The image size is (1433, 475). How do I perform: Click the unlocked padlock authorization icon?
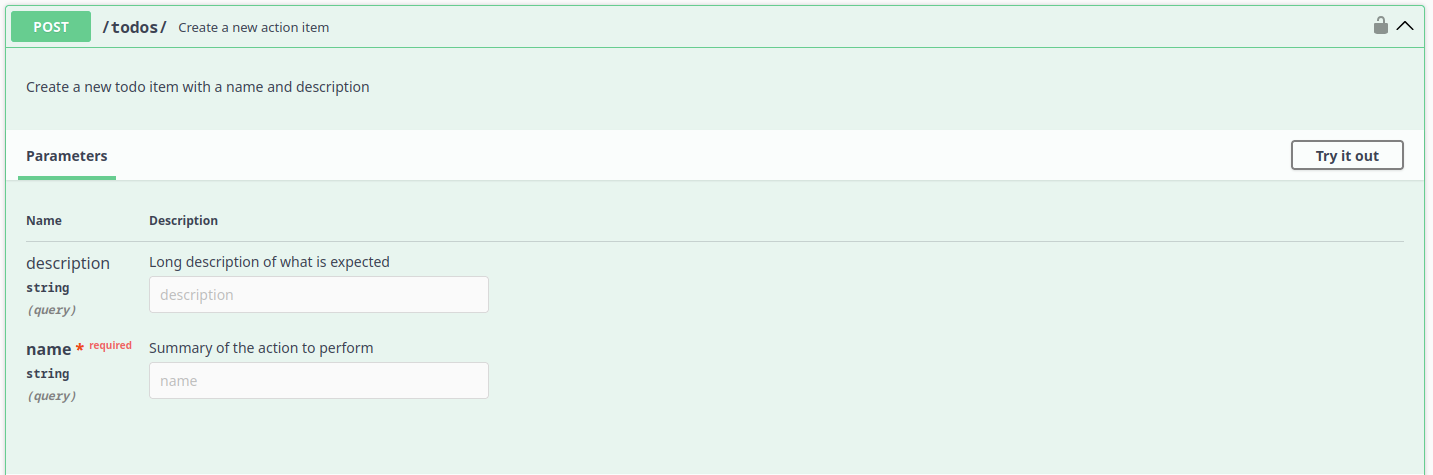click(x=1380, y=26)
